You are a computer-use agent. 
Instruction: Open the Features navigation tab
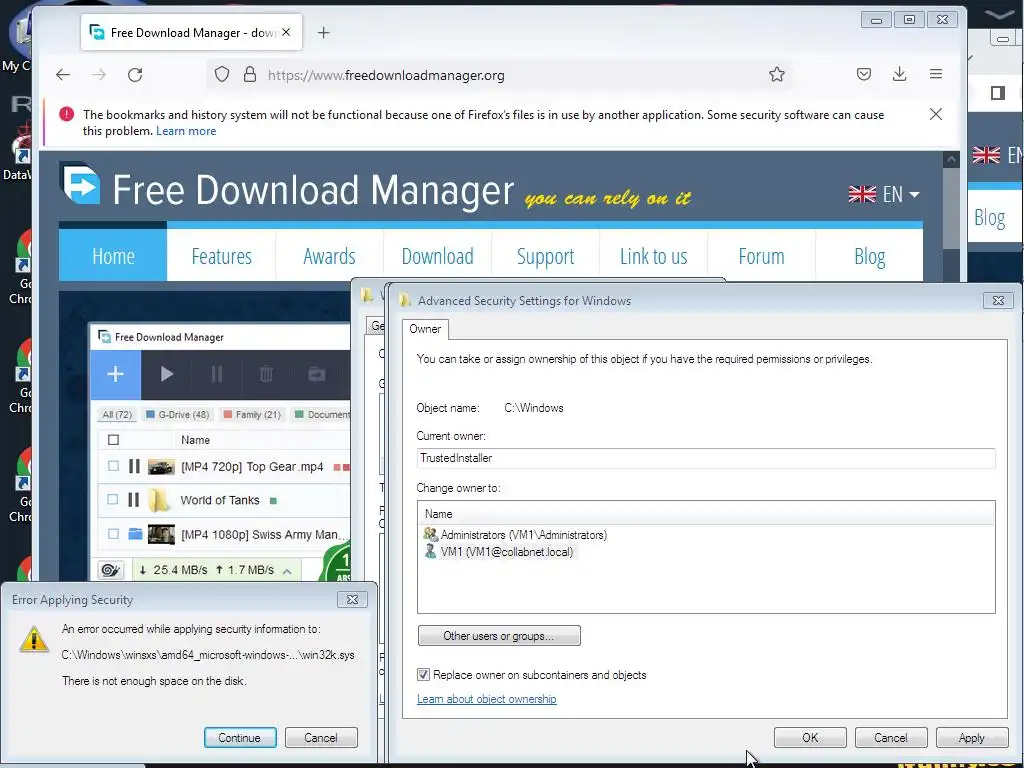pyautogui.click(x=221, y=256)
